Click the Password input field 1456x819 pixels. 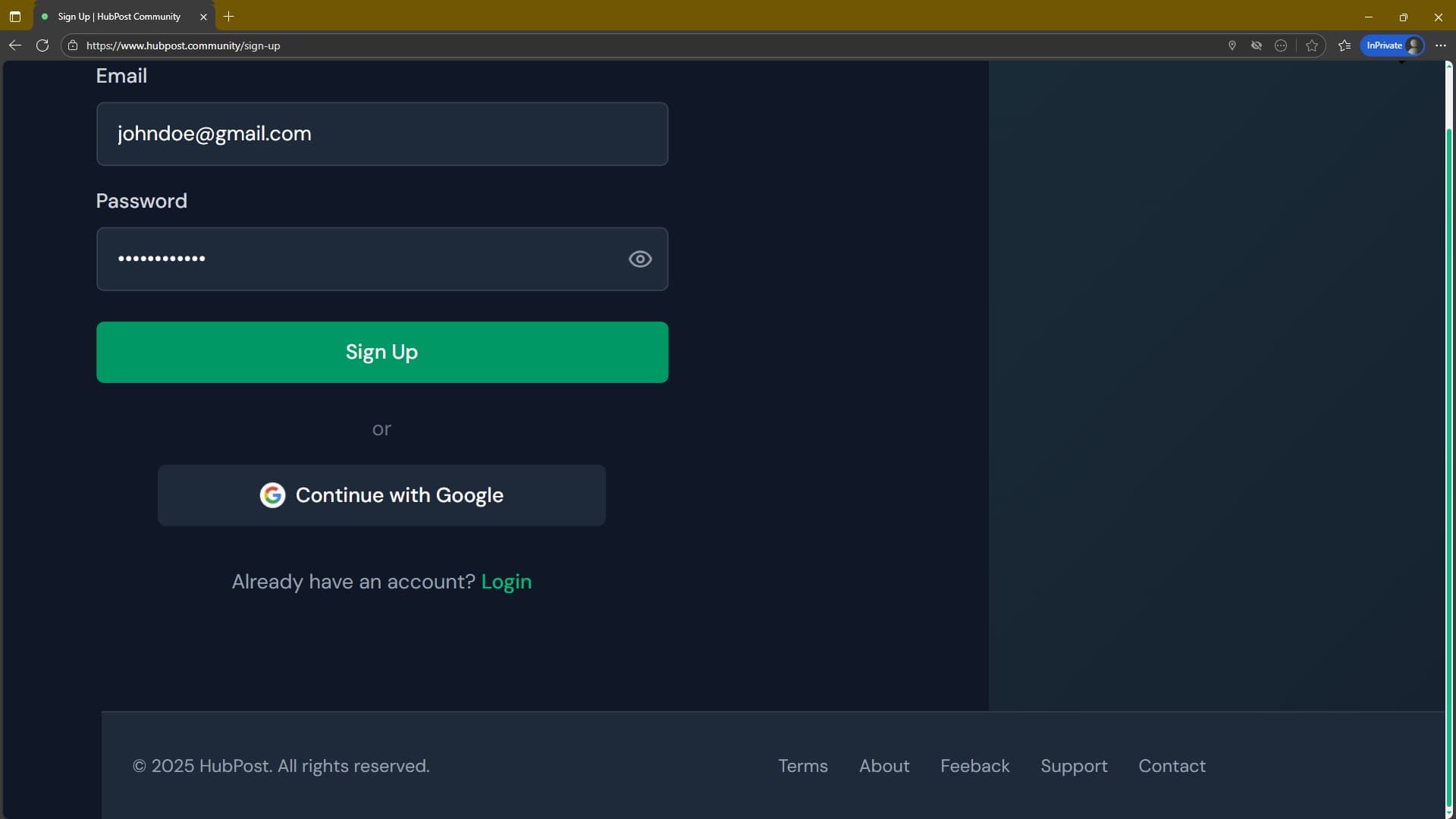(x=382, y=259)
